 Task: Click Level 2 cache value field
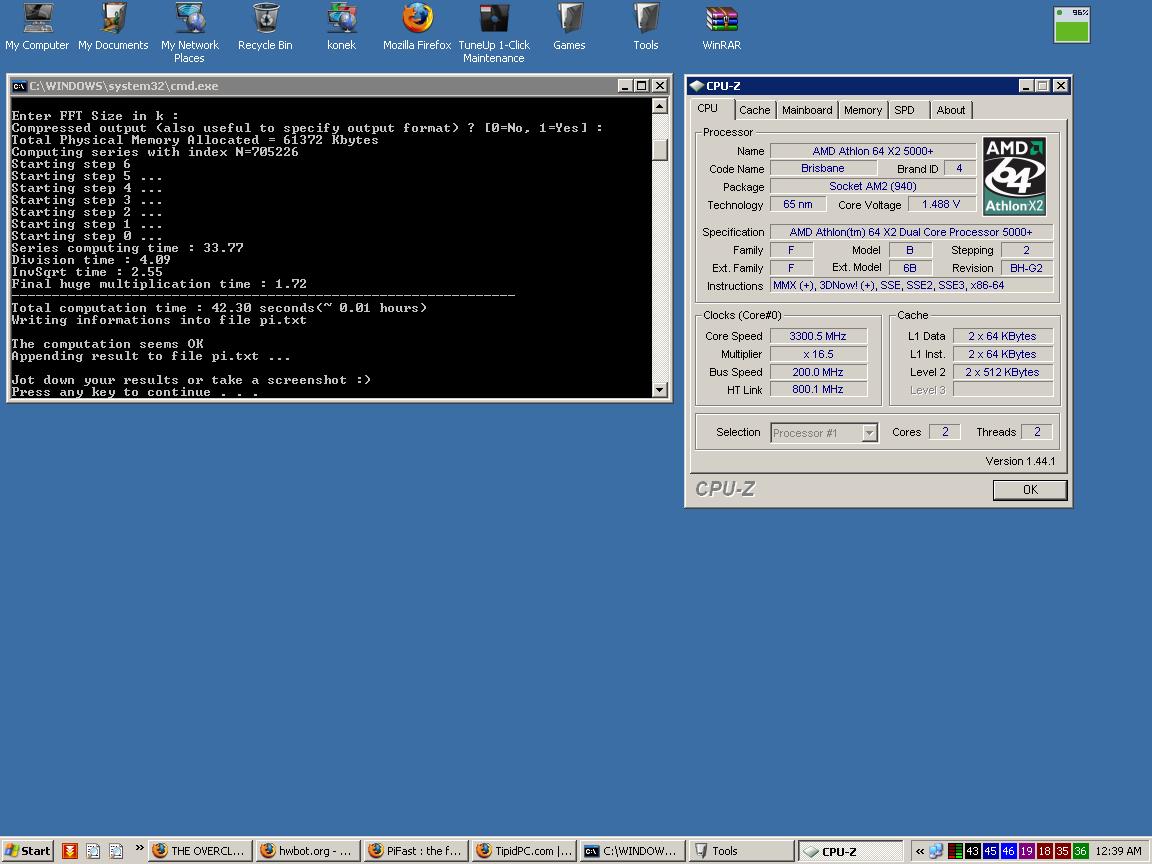pyautogui.click(x=1002, y=372)
